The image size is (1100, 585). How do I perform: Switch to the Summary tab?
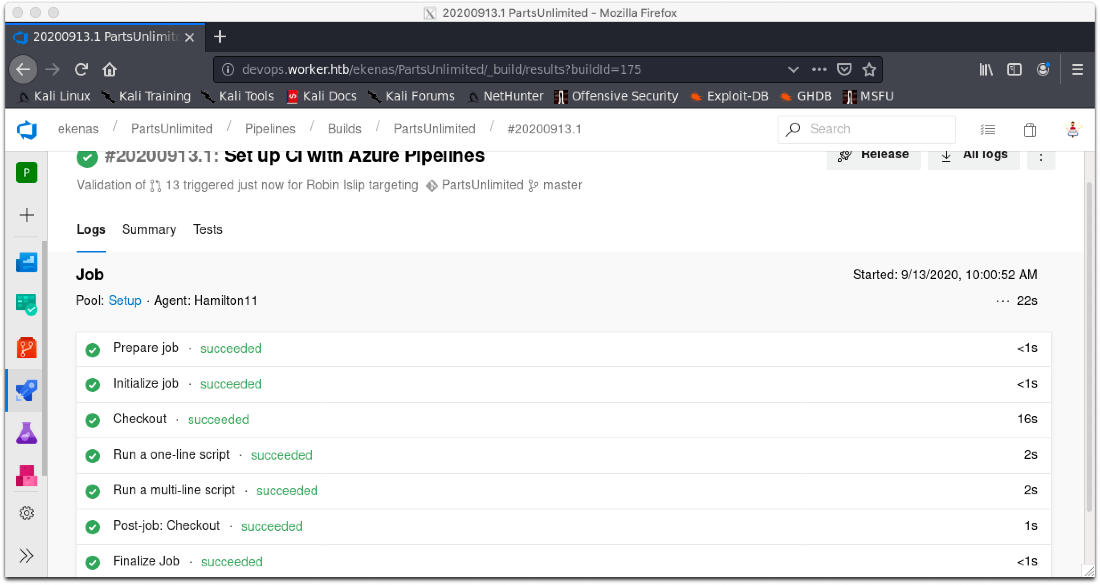coord(149,229)
